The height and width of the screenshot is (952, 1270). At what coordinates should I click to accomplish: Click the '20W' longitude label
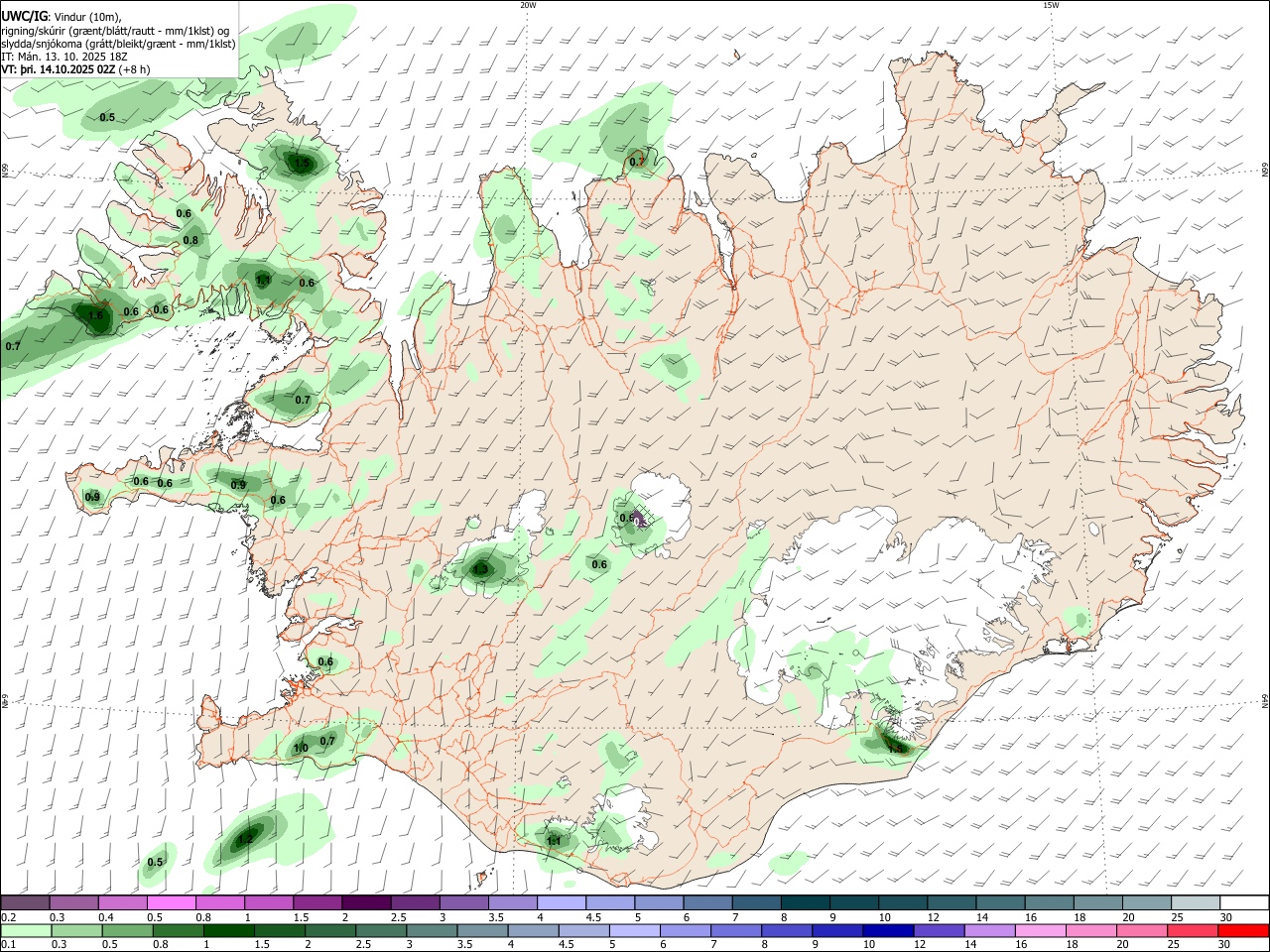pyautogui.click(x=528, y=5)
